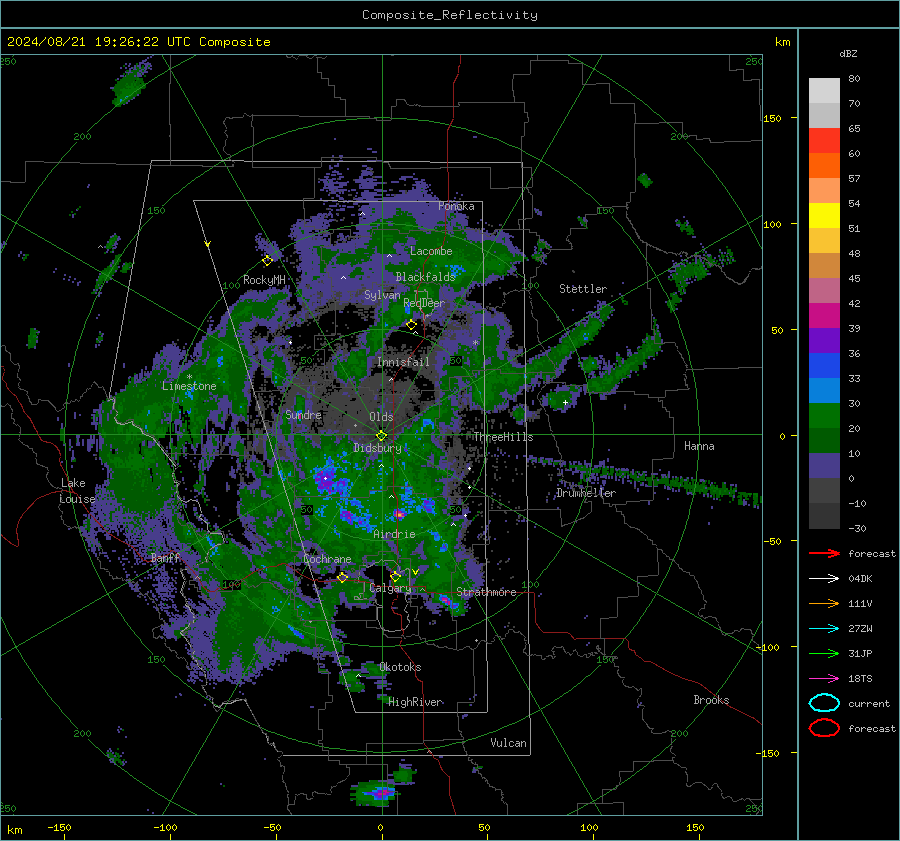Select the red 60–65 dBZ color band
Viewport: 900px width, 841px height.
tap(824, 141)
